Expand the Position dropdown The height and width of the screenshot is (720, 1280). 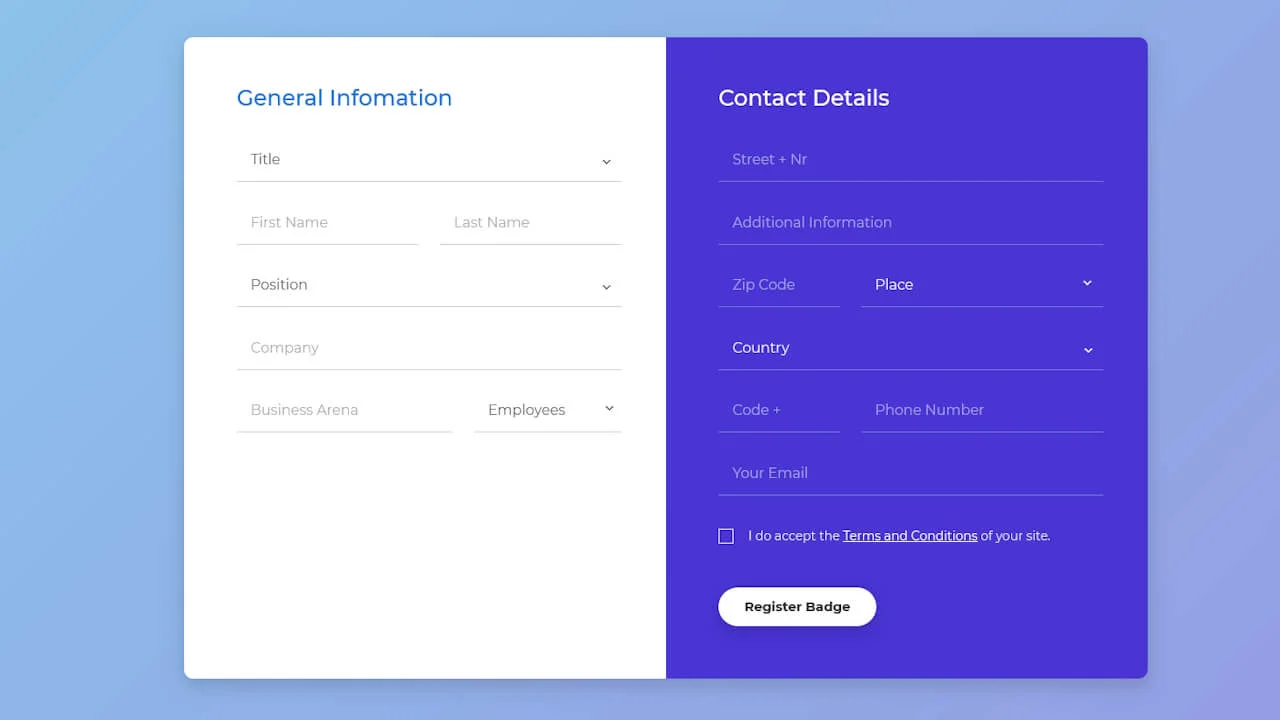tap(429, 285)
